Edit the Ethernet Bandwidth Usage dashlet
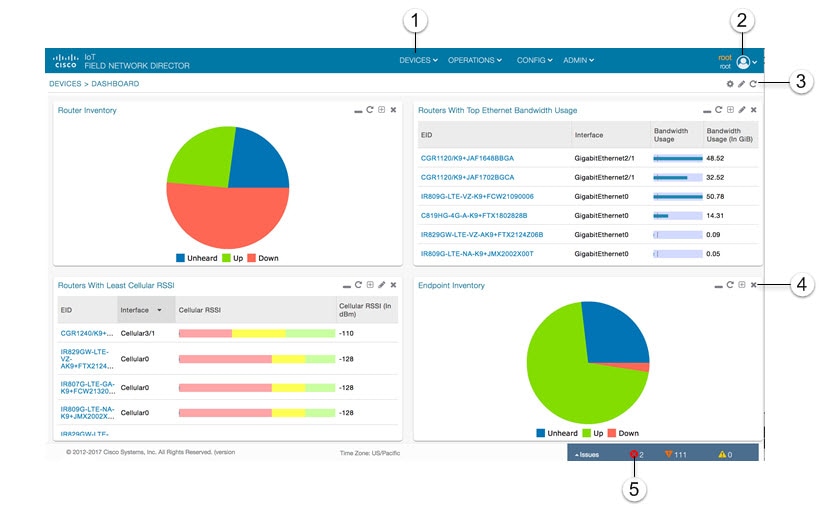This screenshot has height=507, width=819. point(742,110)
